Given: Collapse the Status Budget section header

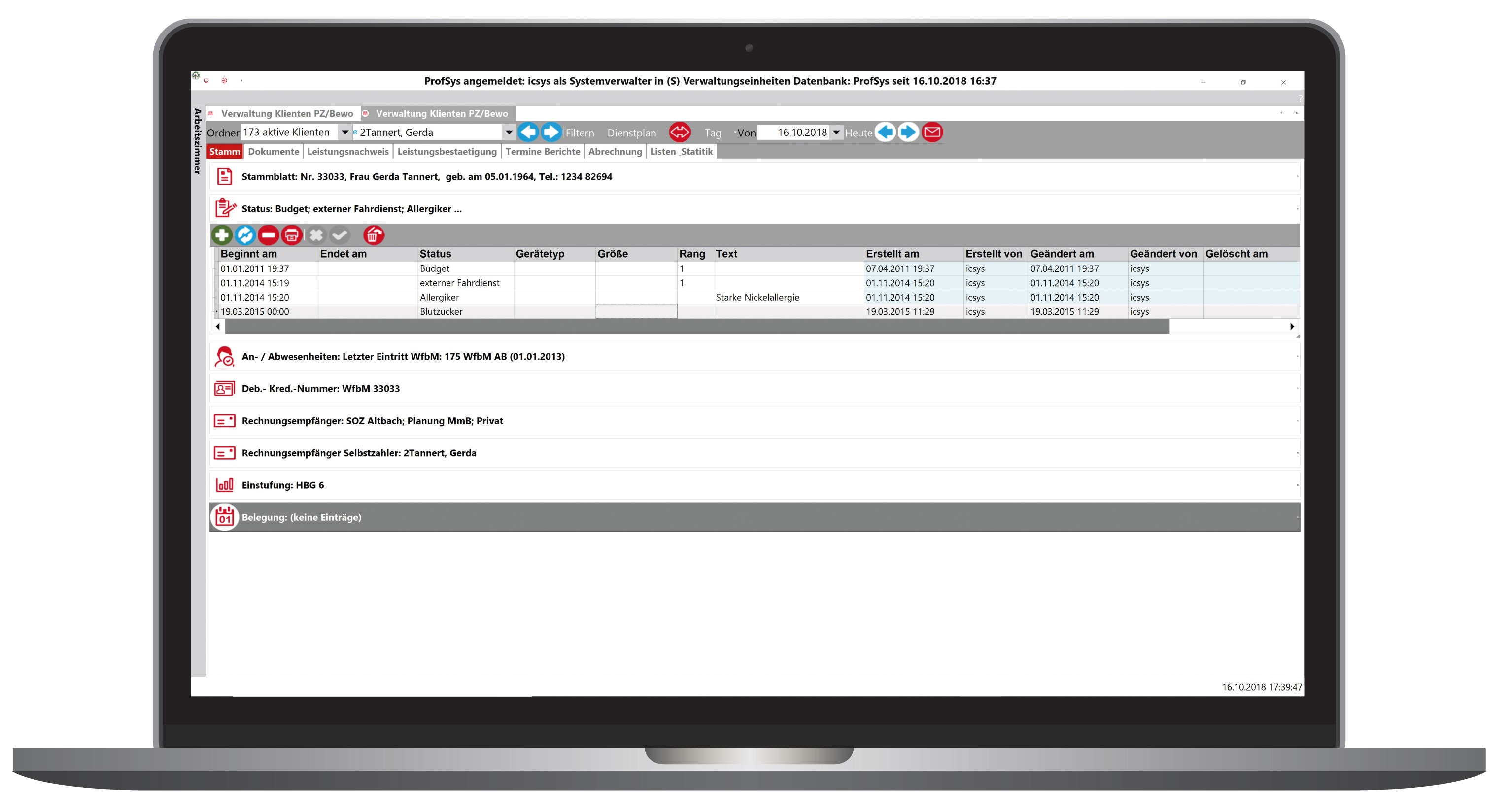Looking at the screenshot, I should (755, 209).
